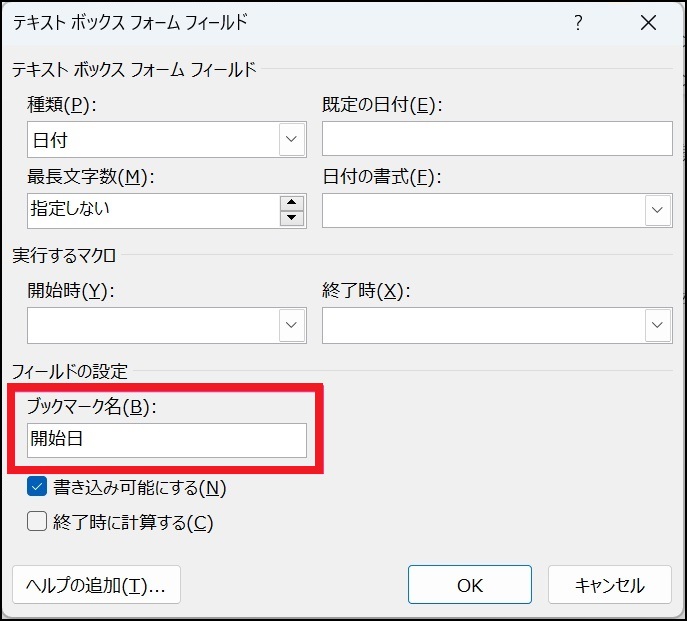Viewport: 687px width, 621px height.
Task: Click the help question mark icon
Action: click(x=578, y=22)
